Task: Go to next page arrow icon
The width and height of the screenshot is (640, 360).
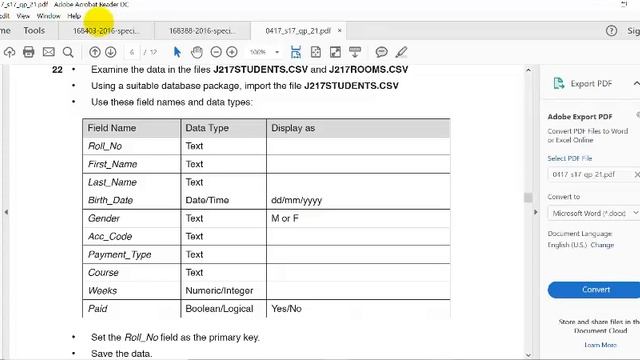Action: pos(111,52)
